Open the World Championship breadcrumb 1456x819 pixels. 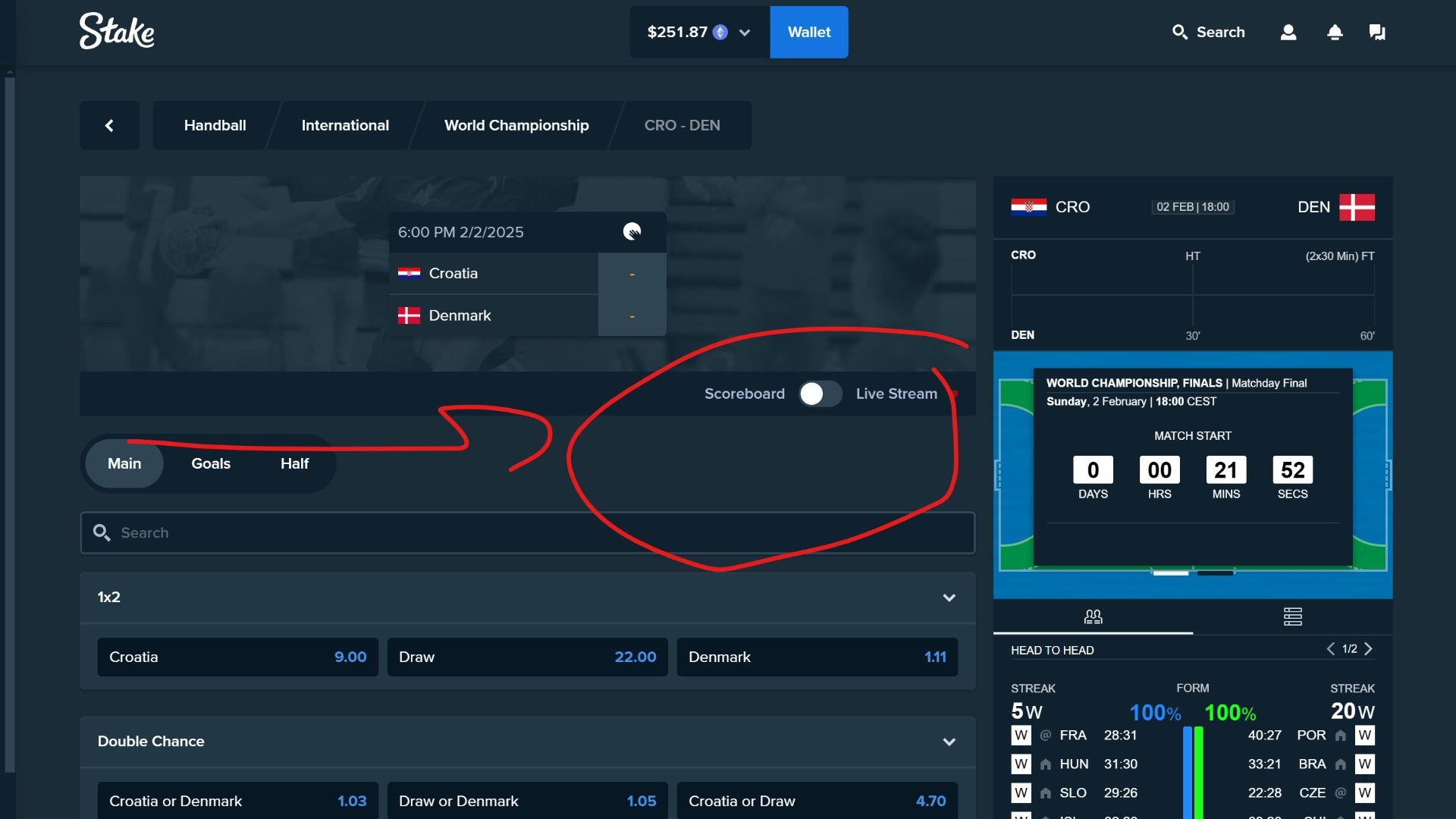(x=516, y=125)
